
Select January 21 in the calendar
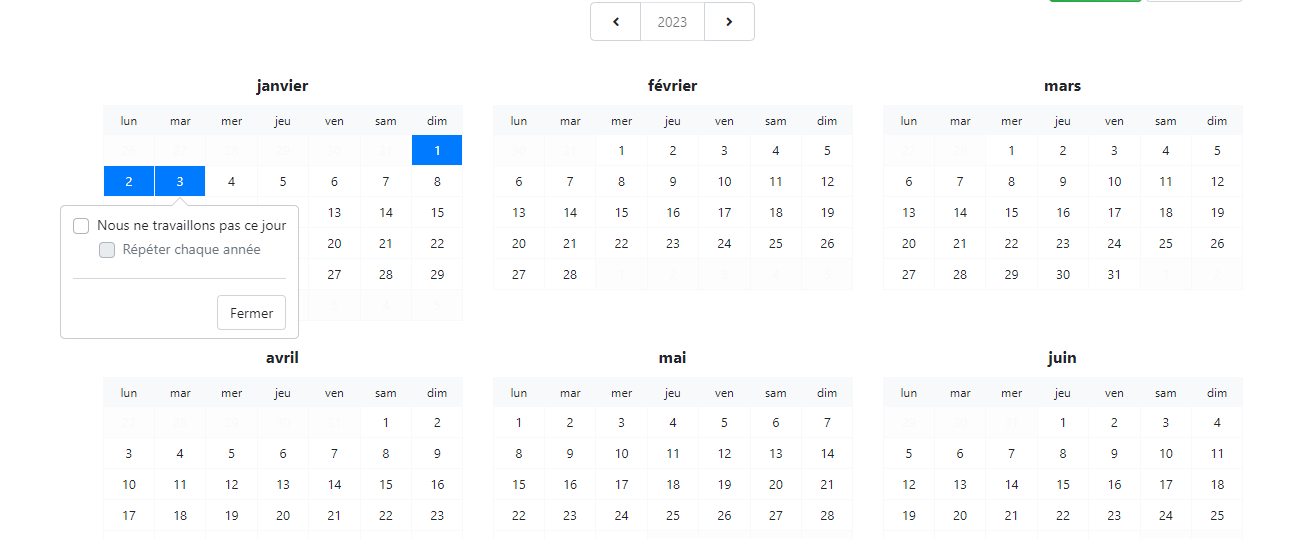point(386,244)
